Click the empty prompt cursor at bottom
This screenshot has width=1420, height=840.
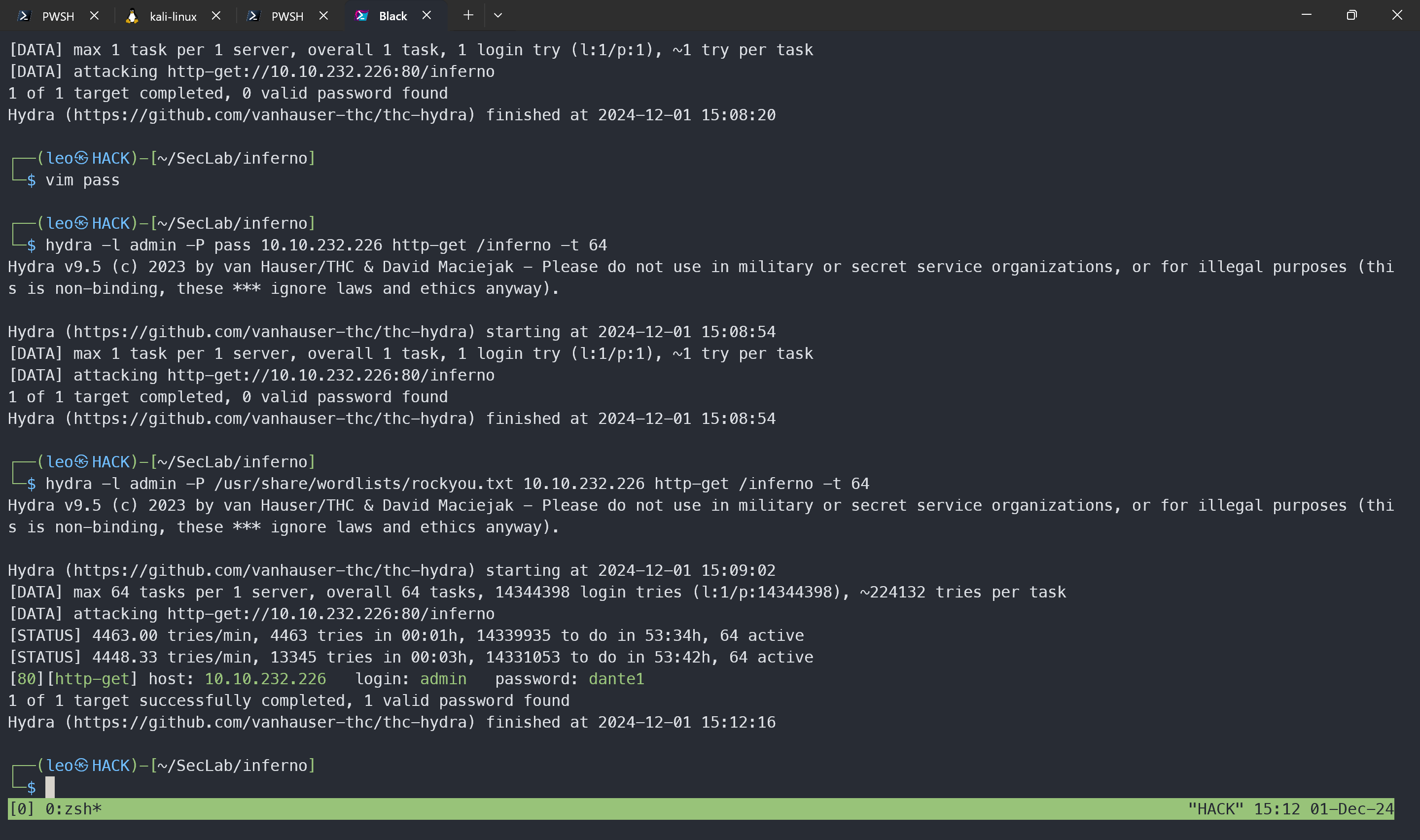pos(50,787)
